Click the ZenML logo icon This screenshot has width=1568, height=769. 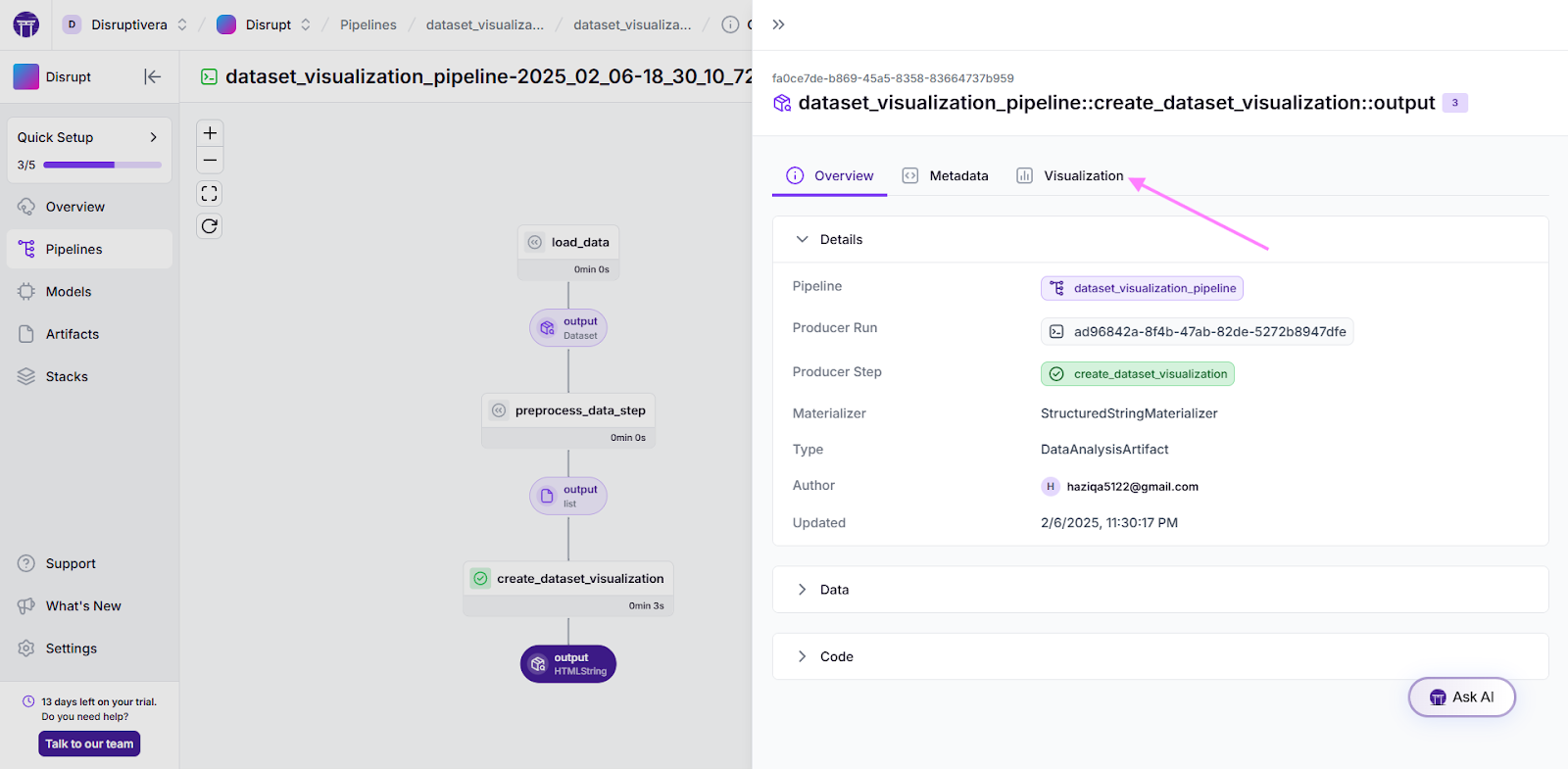pos(26,24)
